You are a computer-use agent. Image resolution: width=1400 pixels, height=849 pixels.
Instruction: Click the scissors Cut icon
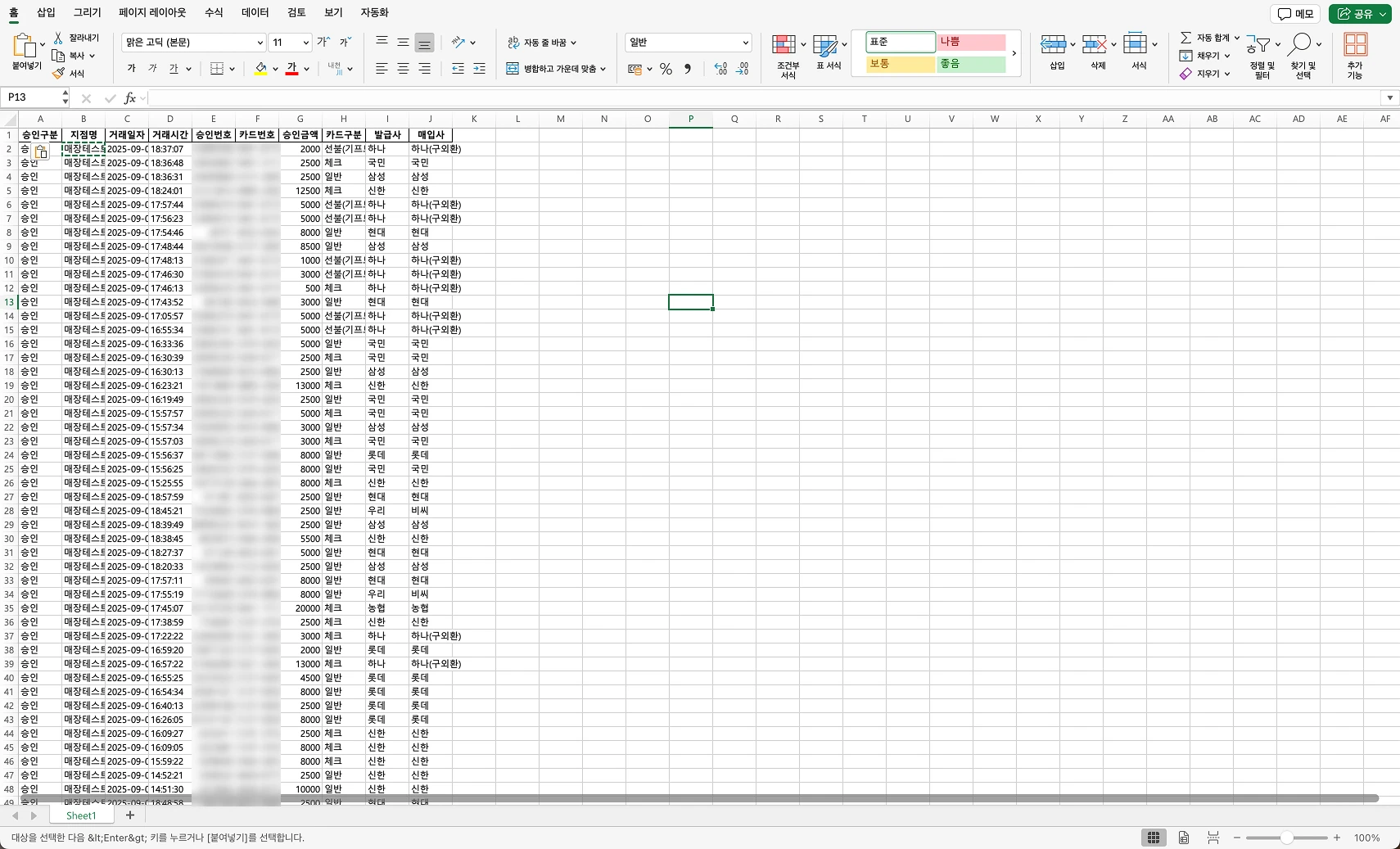58,38
